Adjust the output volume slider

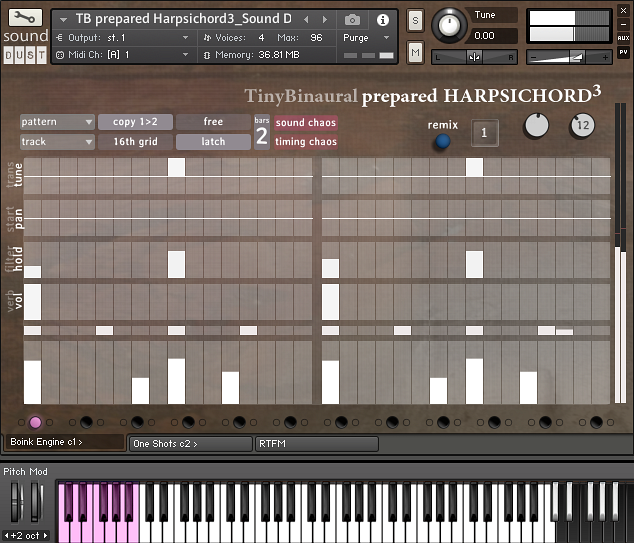569,57
